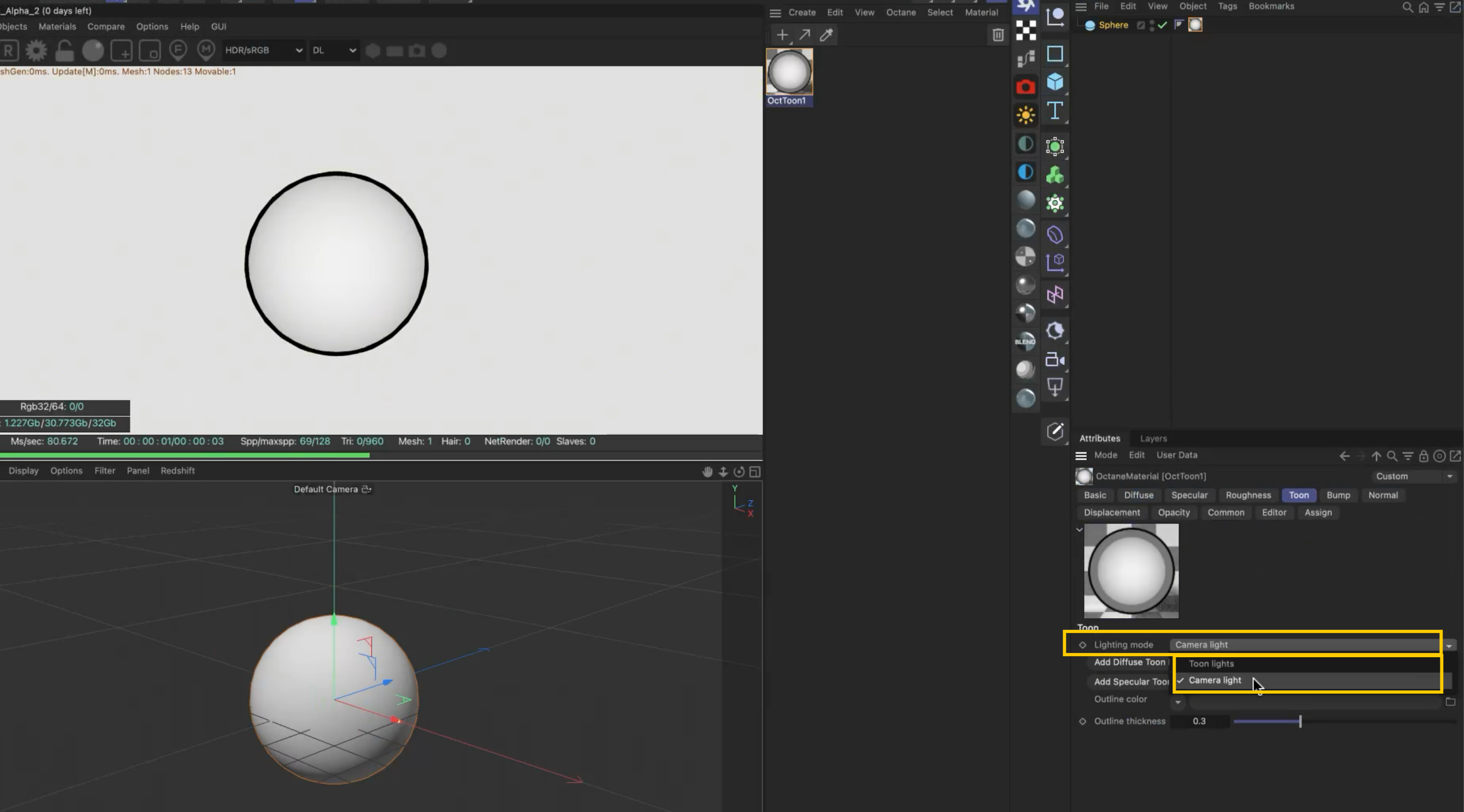
Task: Click the red camera render icon
Action: point(1025,87)
